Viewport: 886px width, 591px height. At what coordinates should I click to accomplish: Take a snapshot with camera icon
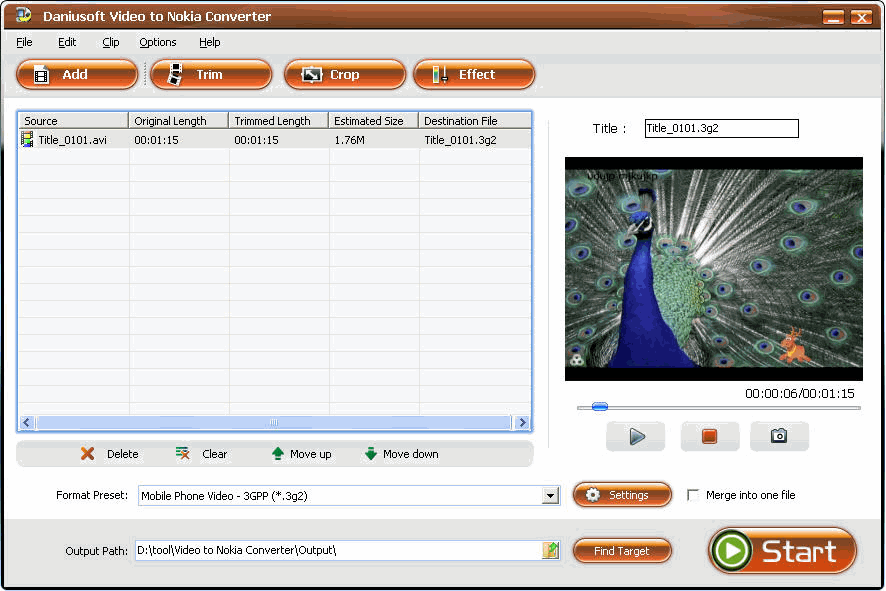(x=779, y=436)
